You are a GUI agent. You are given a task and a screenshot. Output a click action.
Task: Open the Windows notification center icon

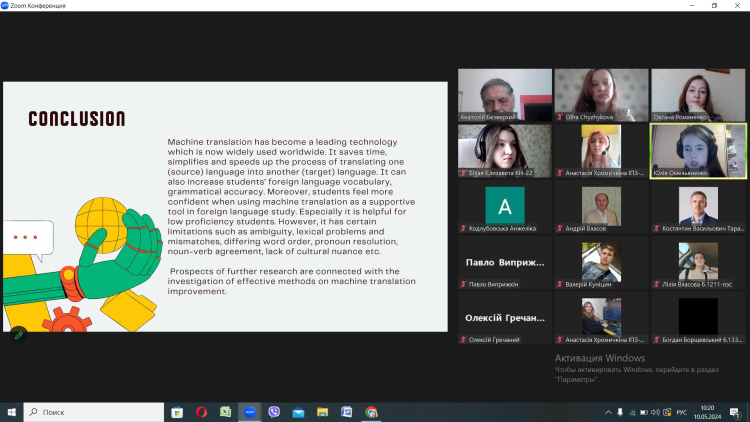[x=739, y=412]
